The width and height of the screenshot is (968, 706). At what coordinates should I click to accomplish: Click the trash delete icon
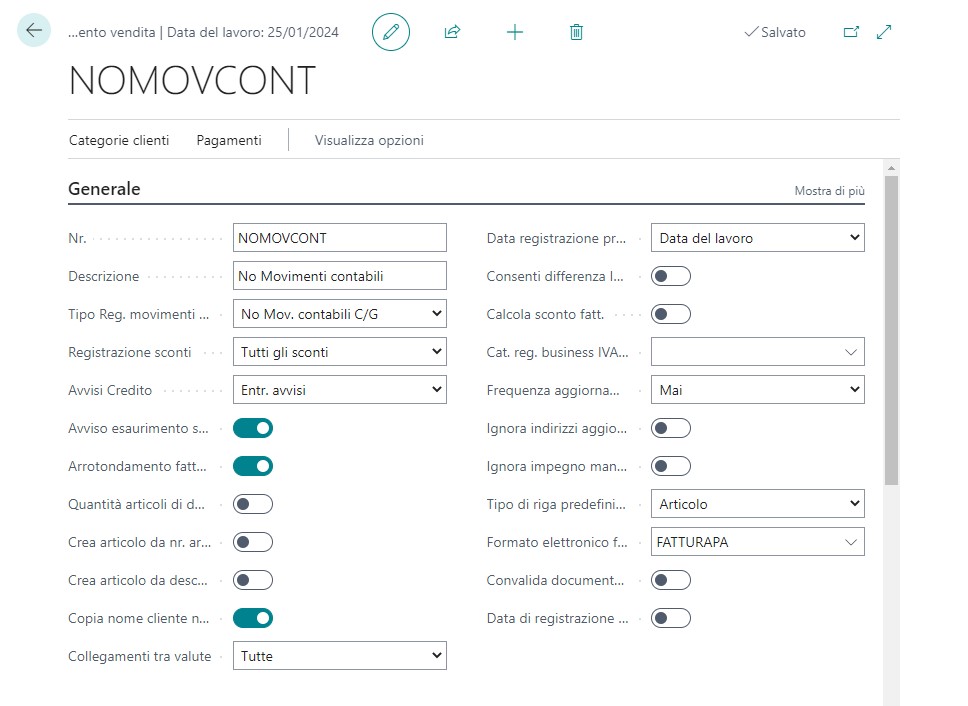[x=576, y=32]
